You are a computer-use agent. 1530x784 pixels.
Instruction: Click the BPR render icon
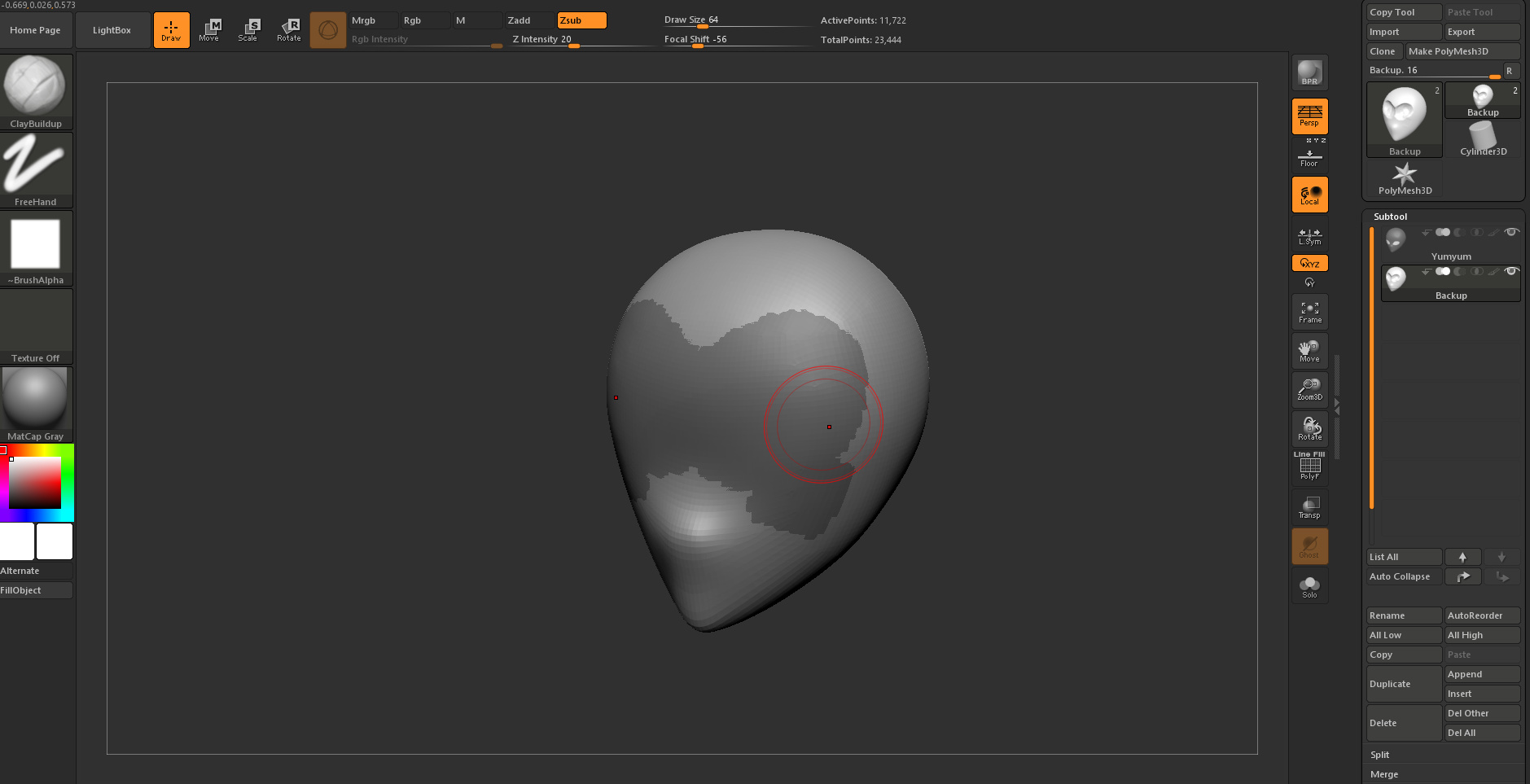[1309, 72]
